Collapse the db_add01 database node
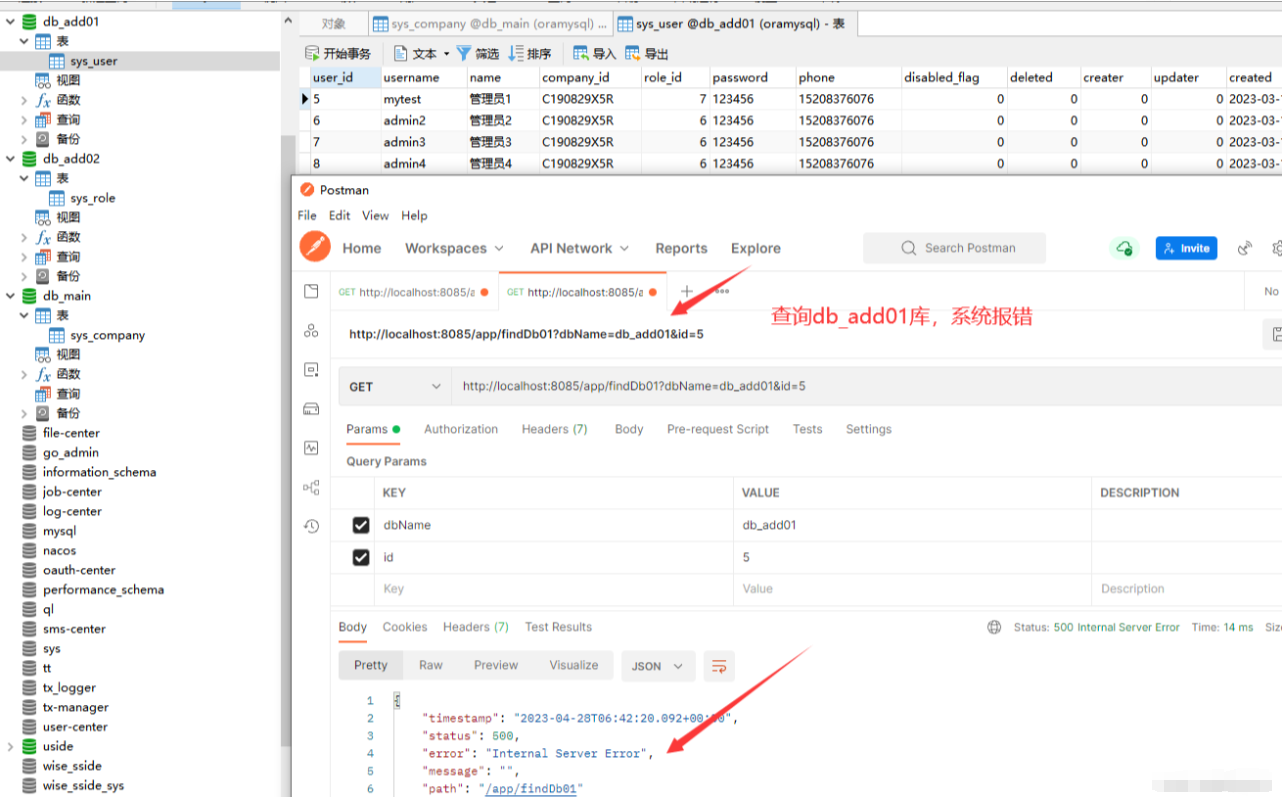 10,21
